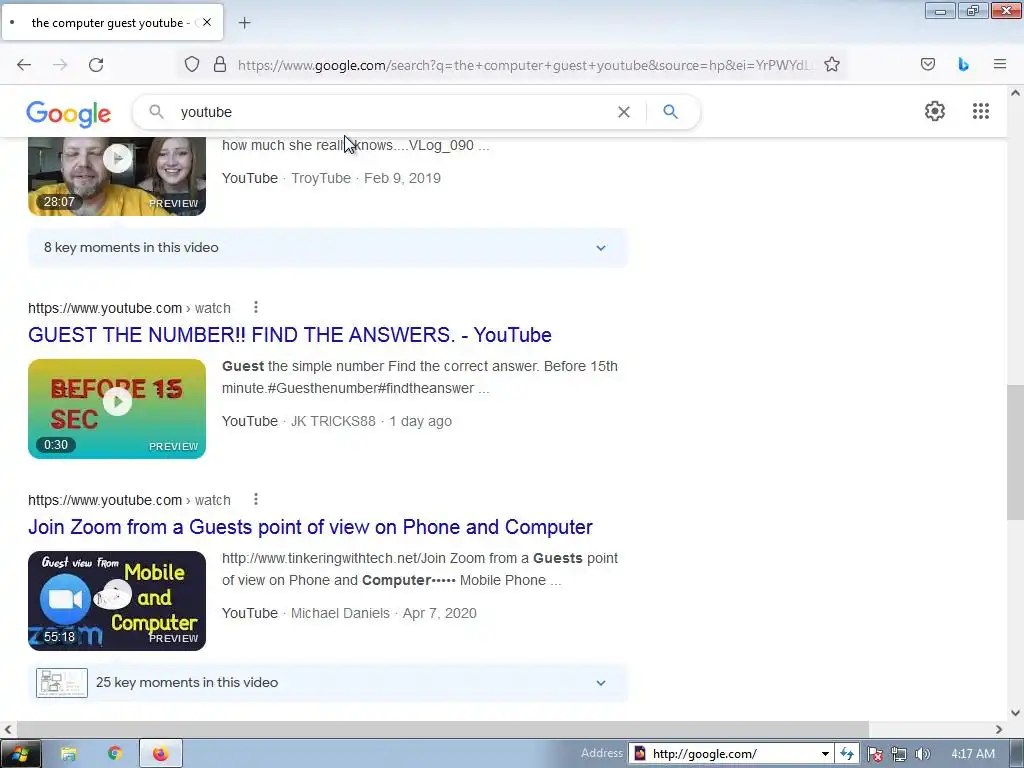The image size is (1024, 768).
Task: Reload the current page
Action: (96, 65)
